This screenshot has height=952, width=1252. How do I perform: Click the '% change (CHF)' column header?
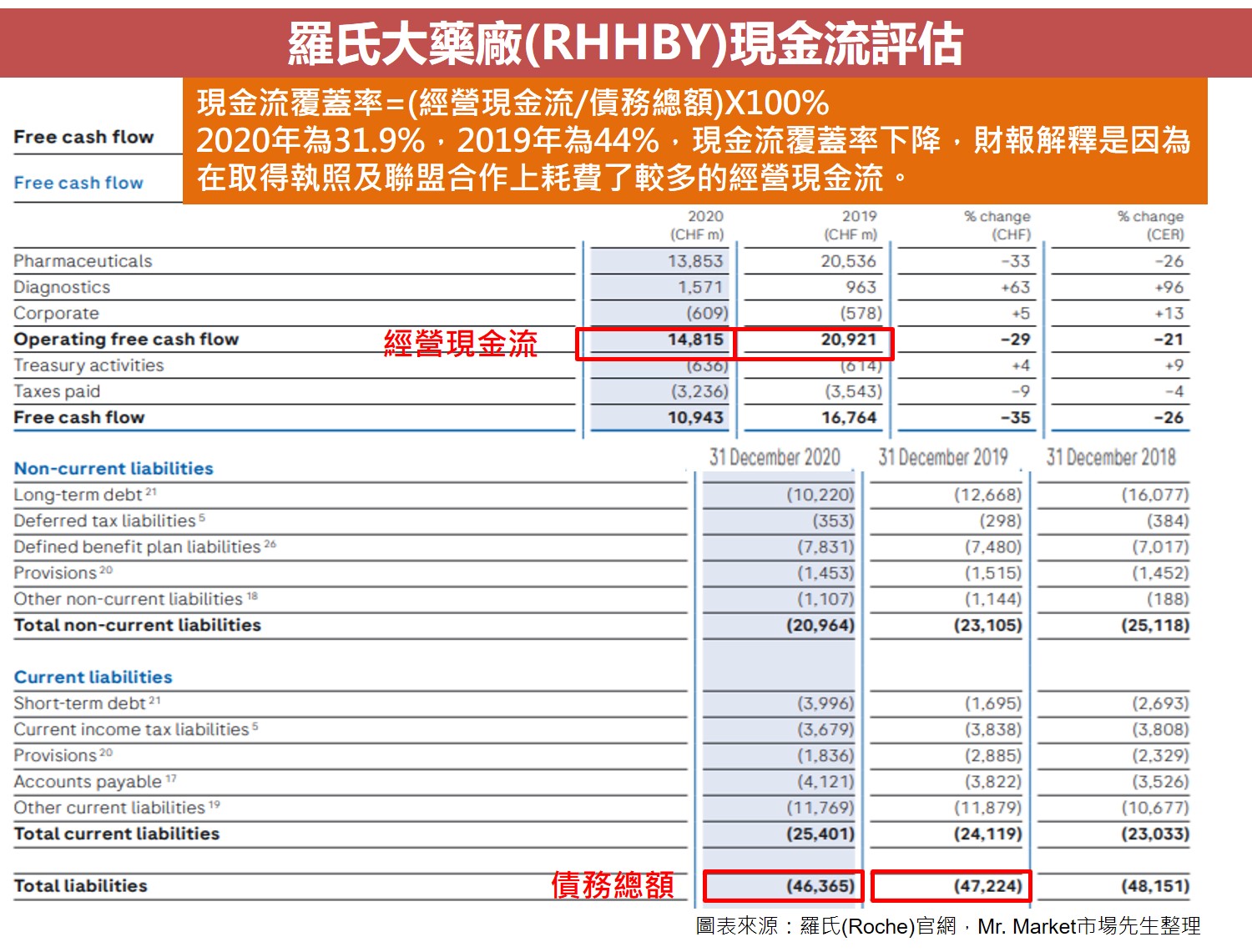coord(997,225)
